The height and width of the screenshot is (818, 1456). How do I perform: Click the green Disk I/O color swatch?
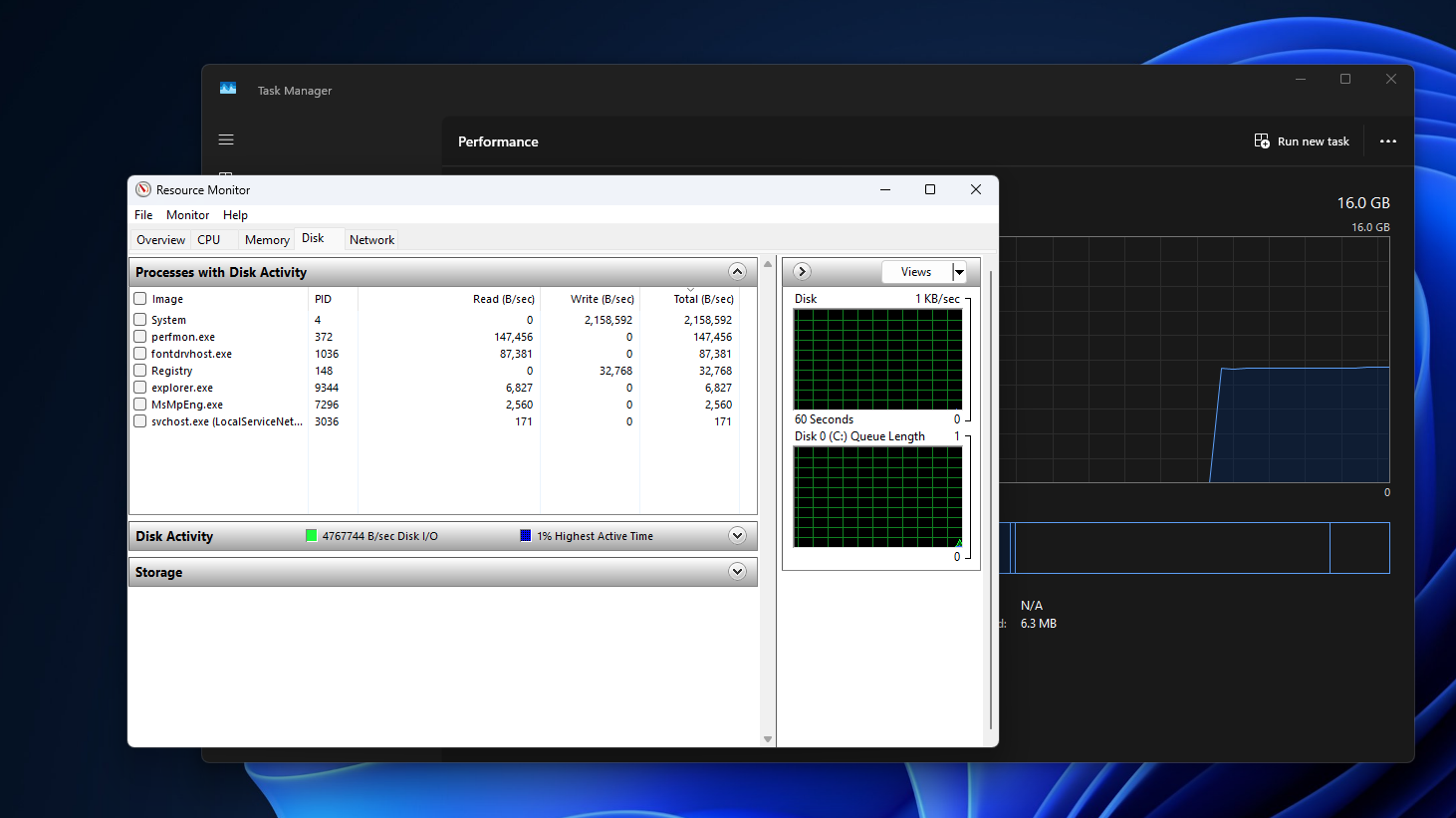coord(311,536)
